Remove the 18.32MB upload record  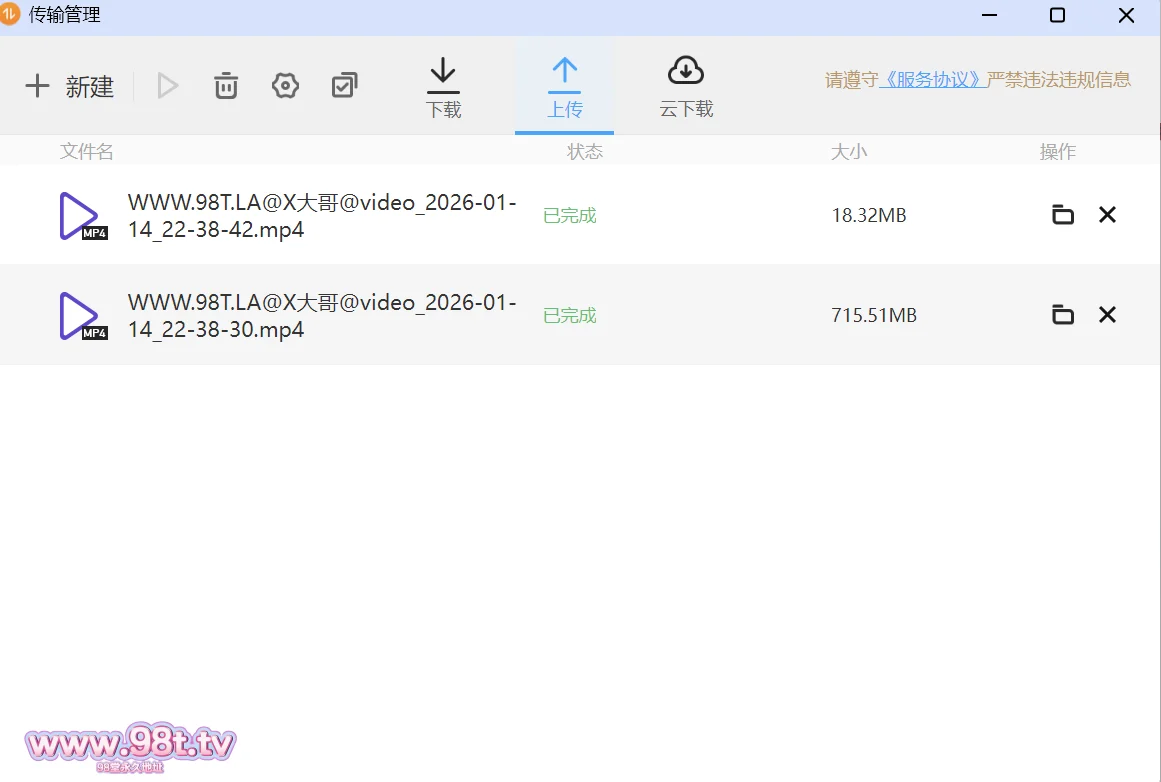(x=1107, y=215)
